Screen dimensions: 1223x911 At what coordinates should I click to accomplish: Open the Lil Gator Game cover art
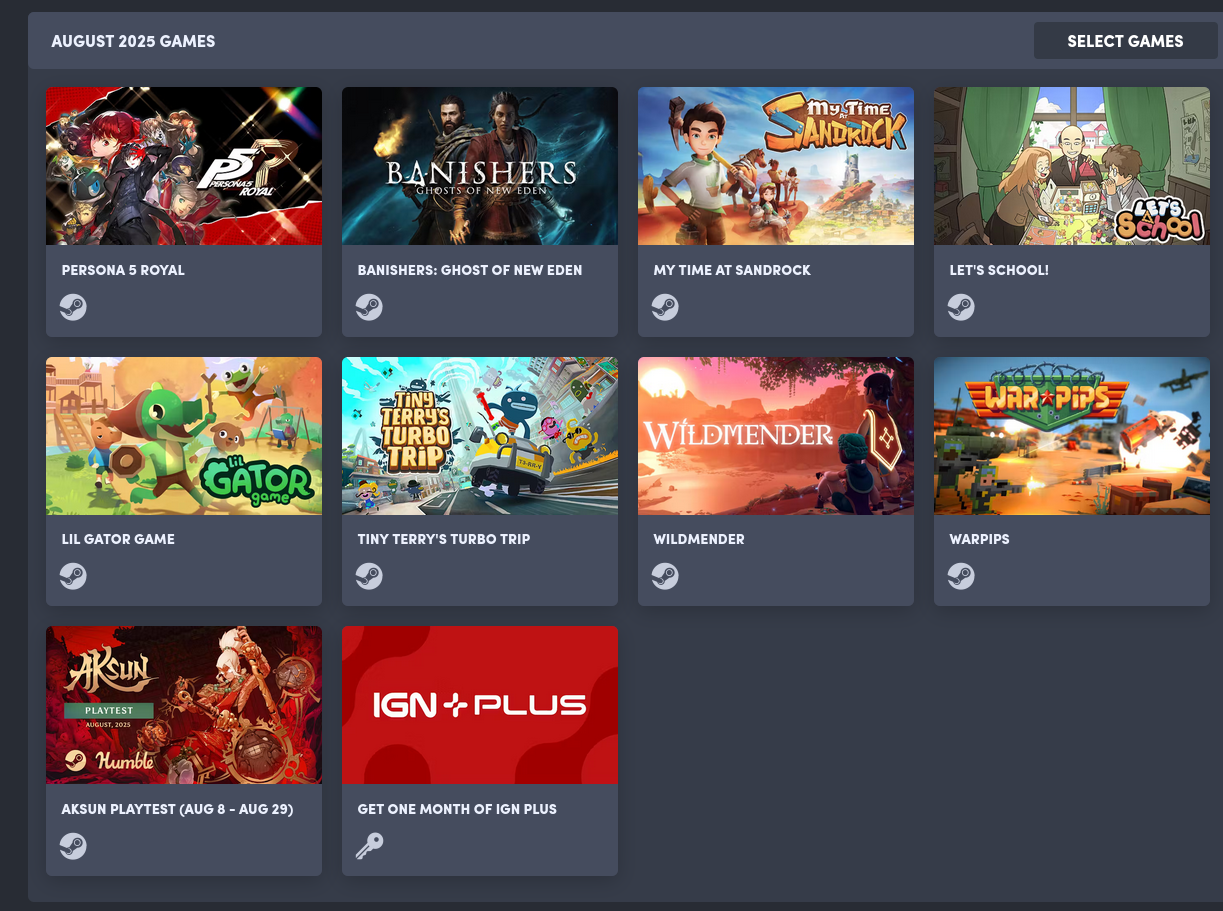point(184,436)
